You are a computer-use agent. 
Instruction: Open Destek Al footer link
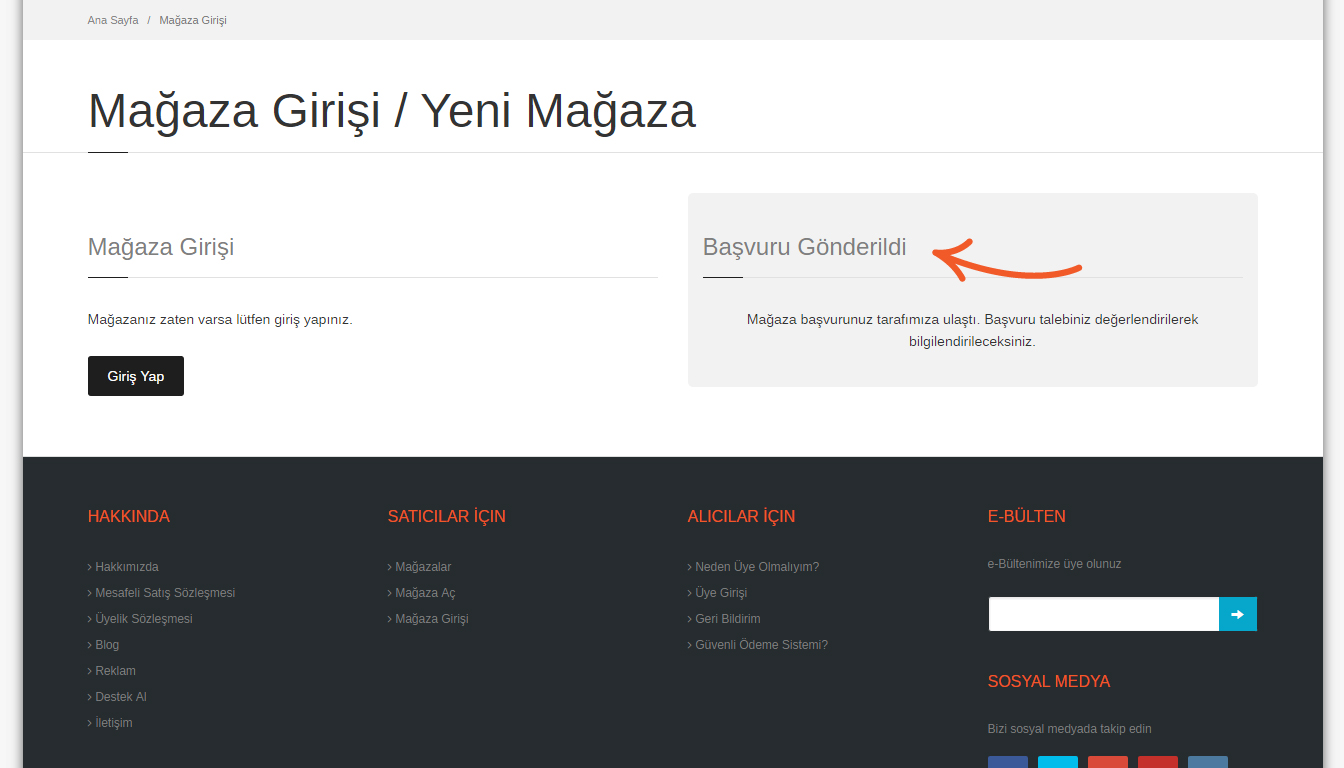[x=121, y=697]
